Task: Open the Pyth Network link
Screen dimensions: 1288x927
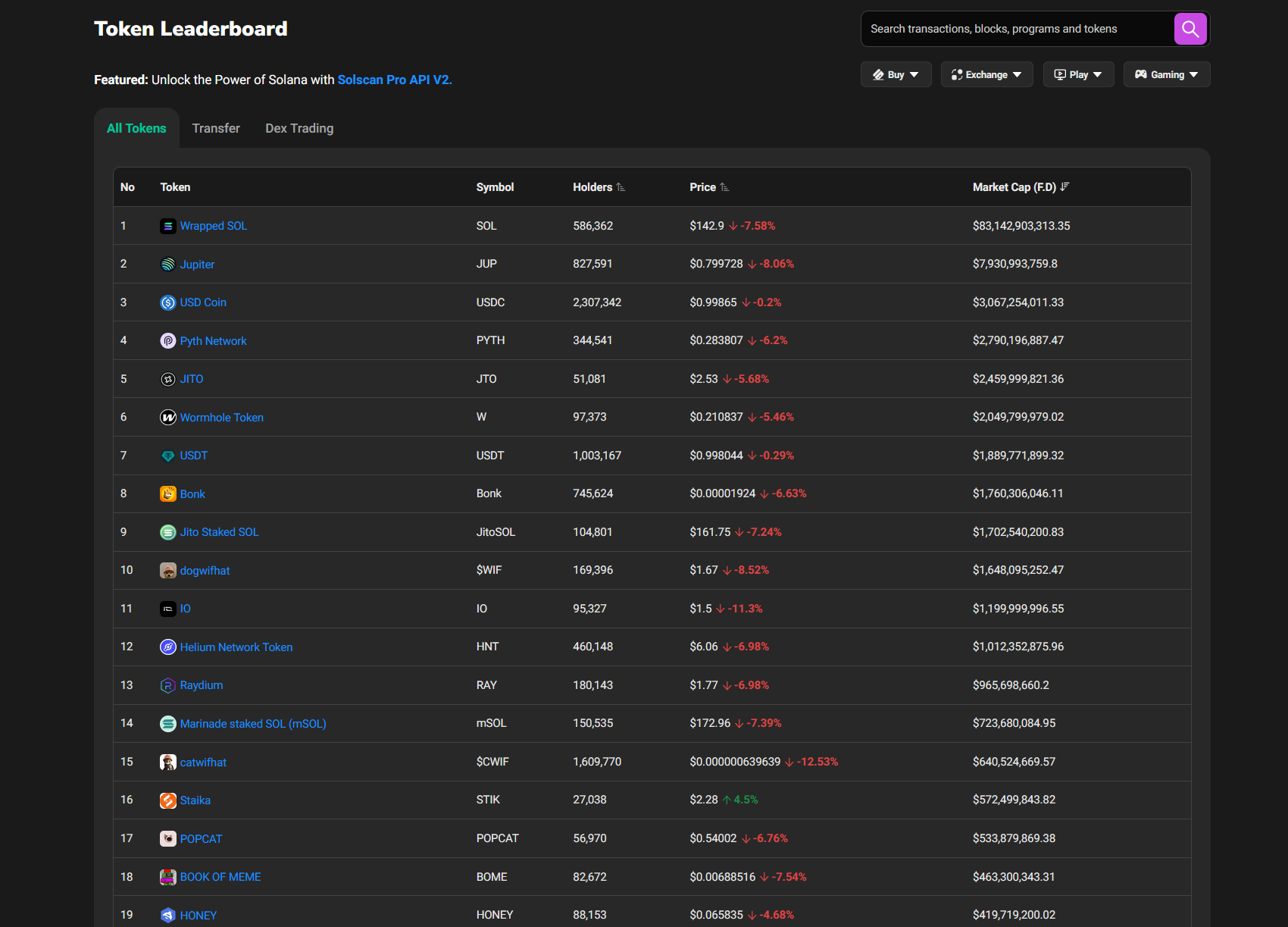Action: [213, 341]
